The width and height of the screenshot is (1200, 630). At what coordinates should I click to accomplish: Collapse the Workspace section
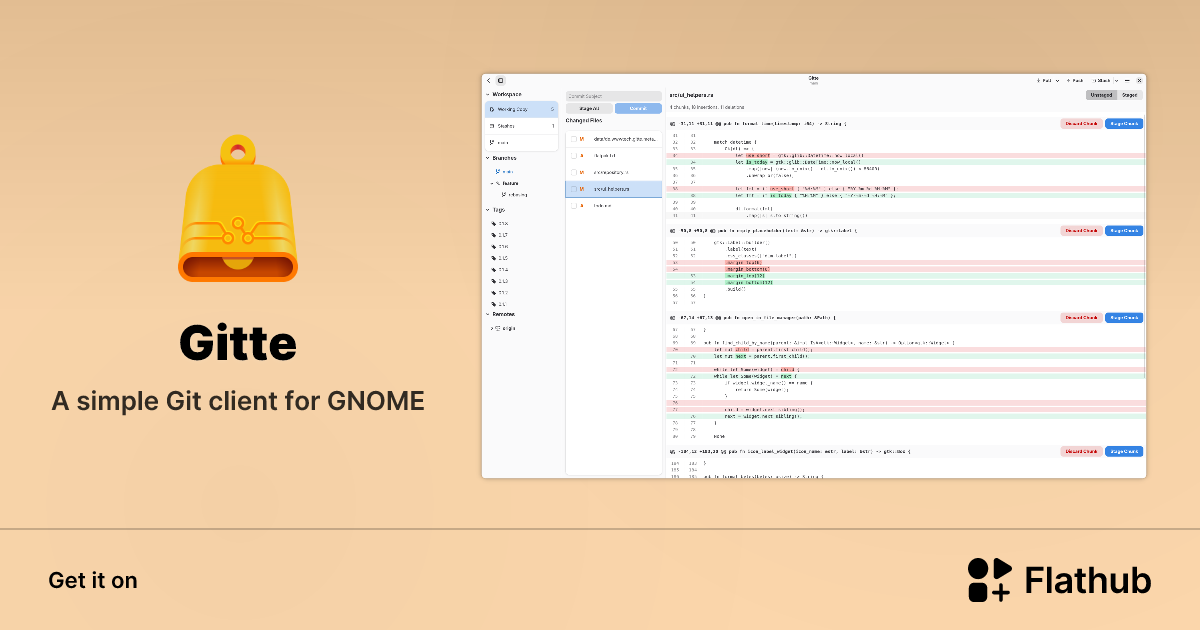487,94
